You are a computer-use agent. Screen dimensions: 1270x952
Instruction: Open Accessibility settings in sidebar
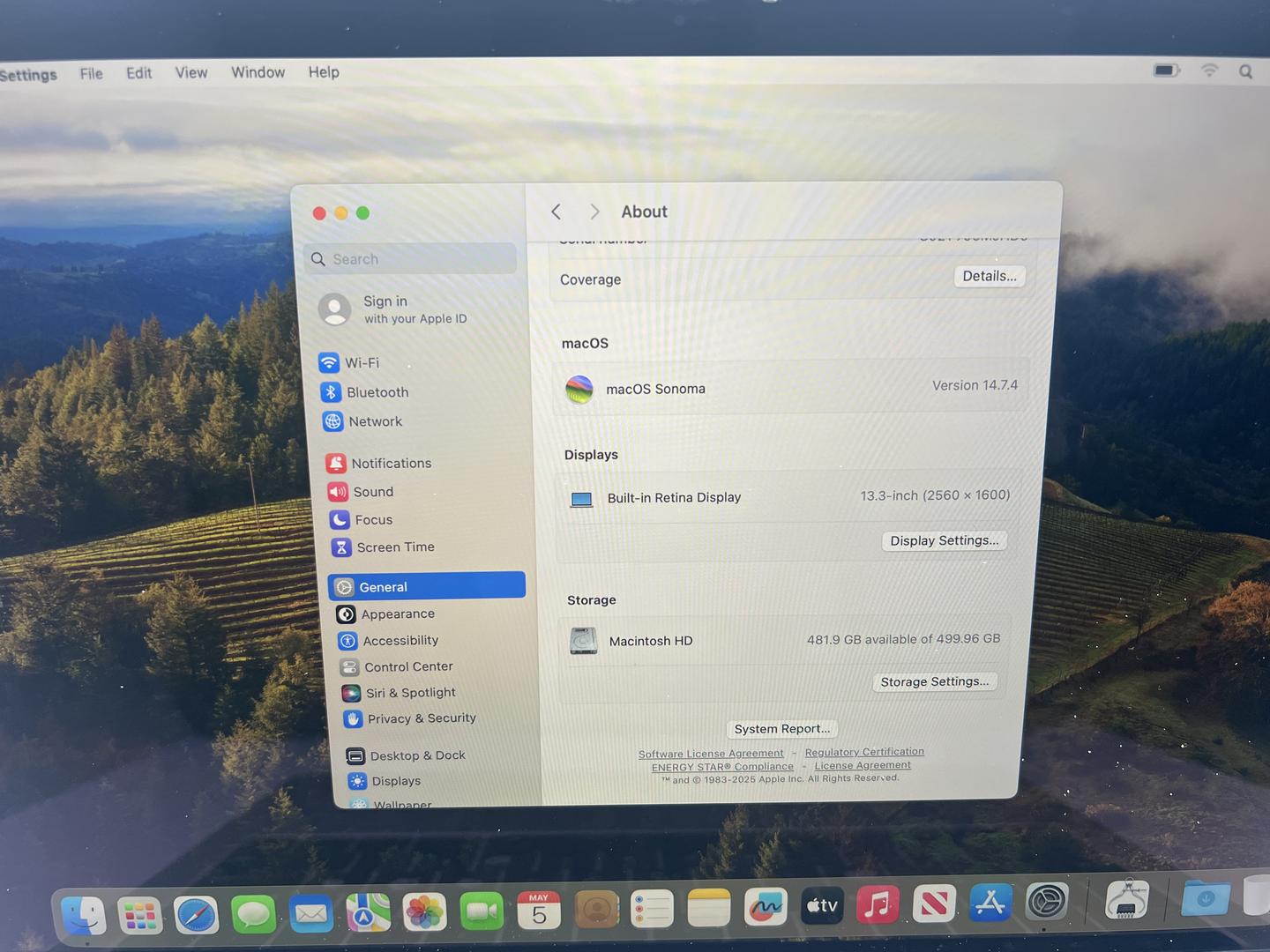pyautogui.click(x=388, y=641)
